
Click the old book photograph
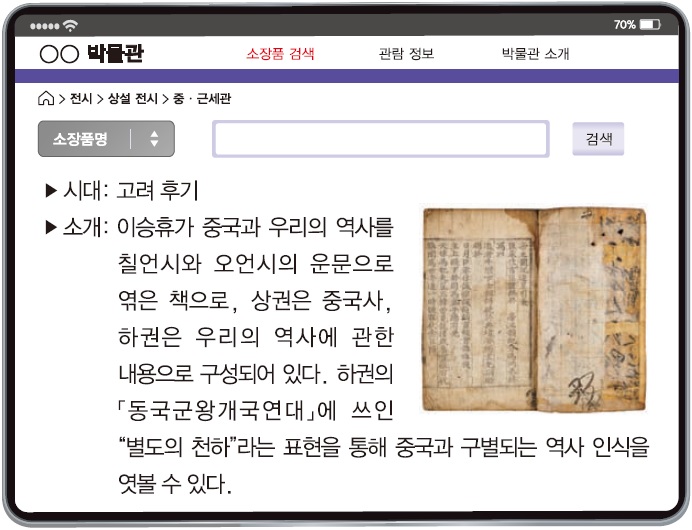click(534, 309)
